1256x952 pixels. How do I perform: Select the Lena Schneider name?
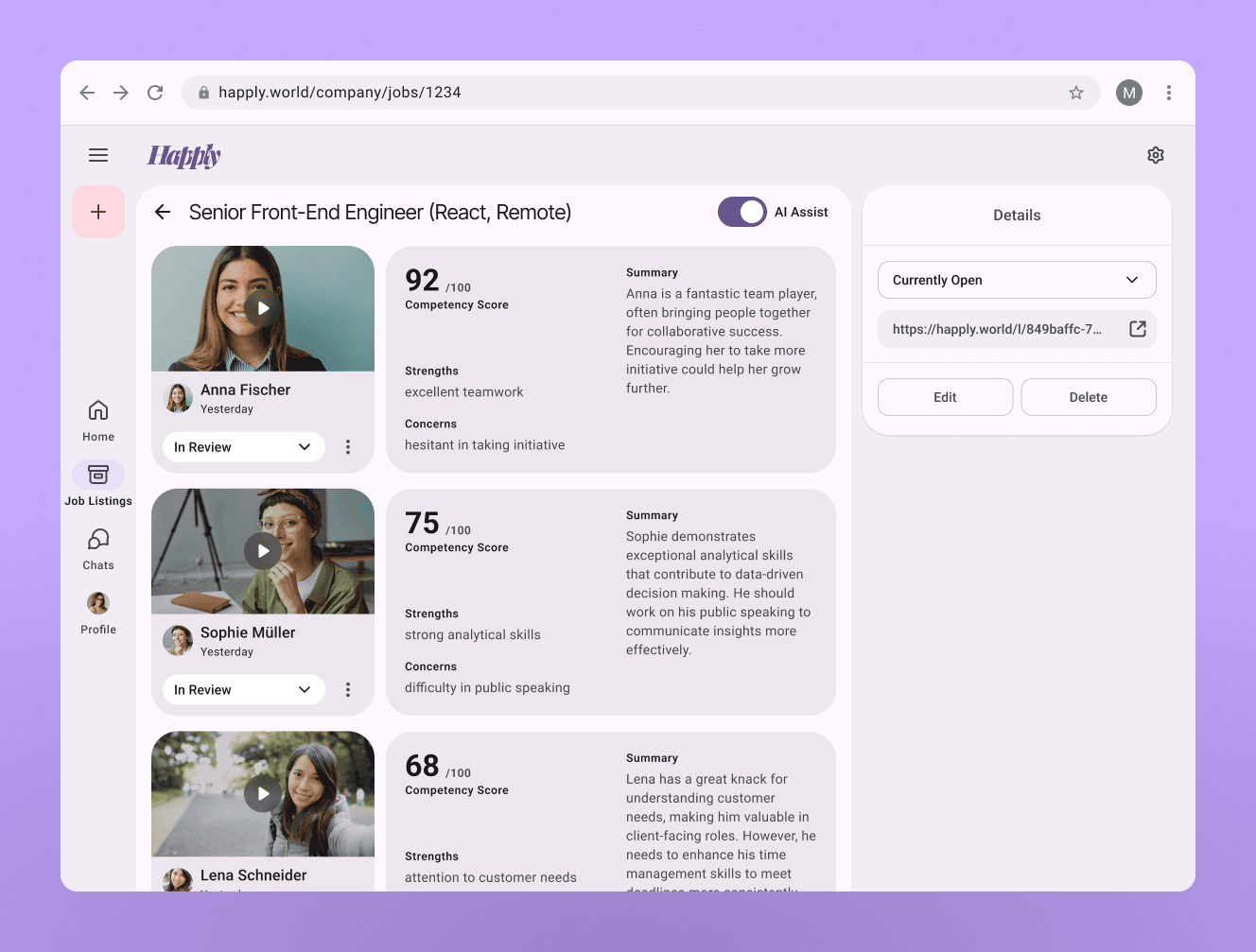coord(253,875)
